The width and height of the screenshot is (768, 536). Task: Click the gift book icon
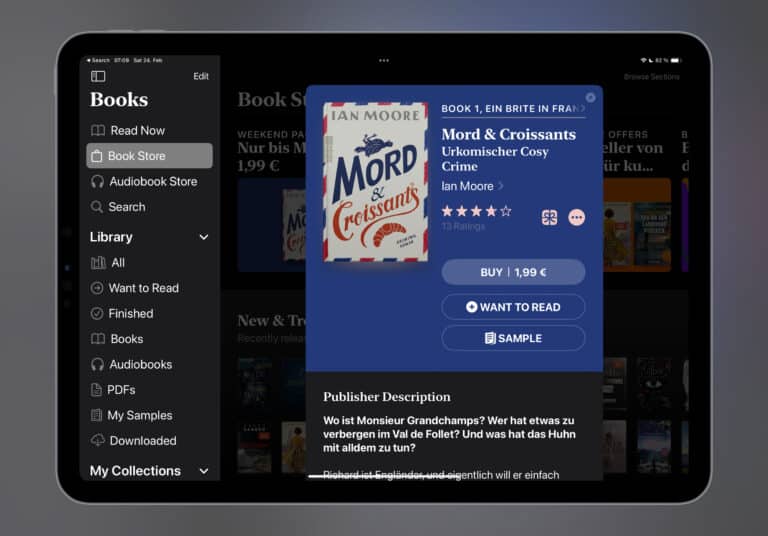[x=549, y=217]
